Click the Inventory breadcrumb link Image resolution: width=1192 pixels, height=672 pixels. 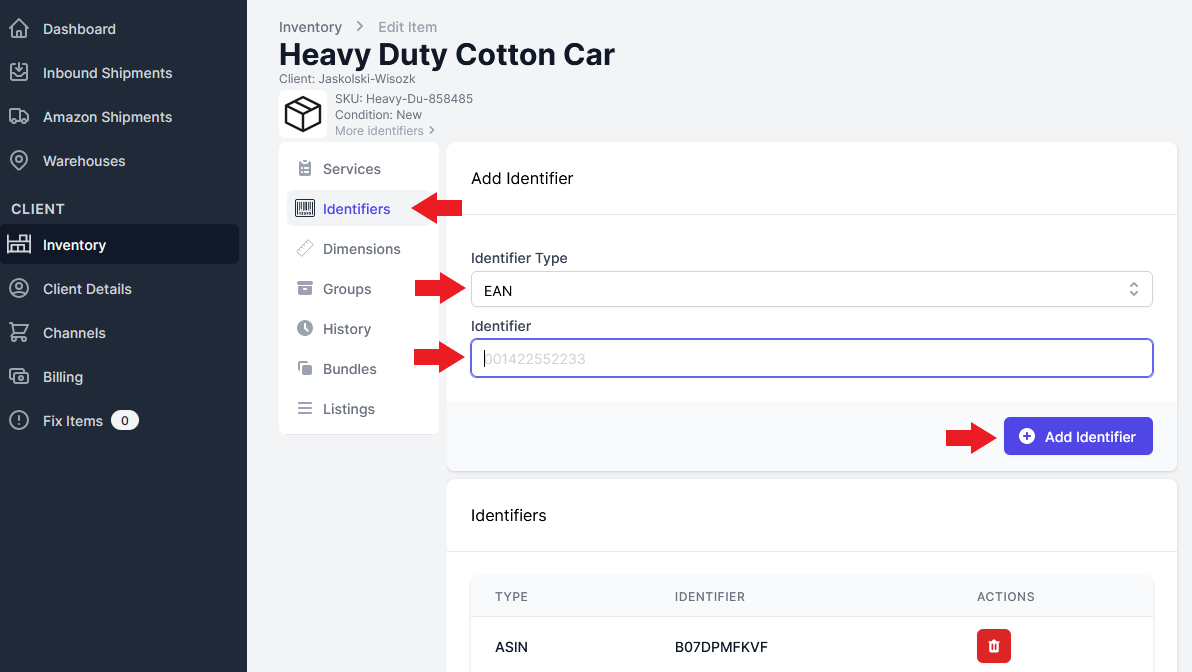click(310, 27)
